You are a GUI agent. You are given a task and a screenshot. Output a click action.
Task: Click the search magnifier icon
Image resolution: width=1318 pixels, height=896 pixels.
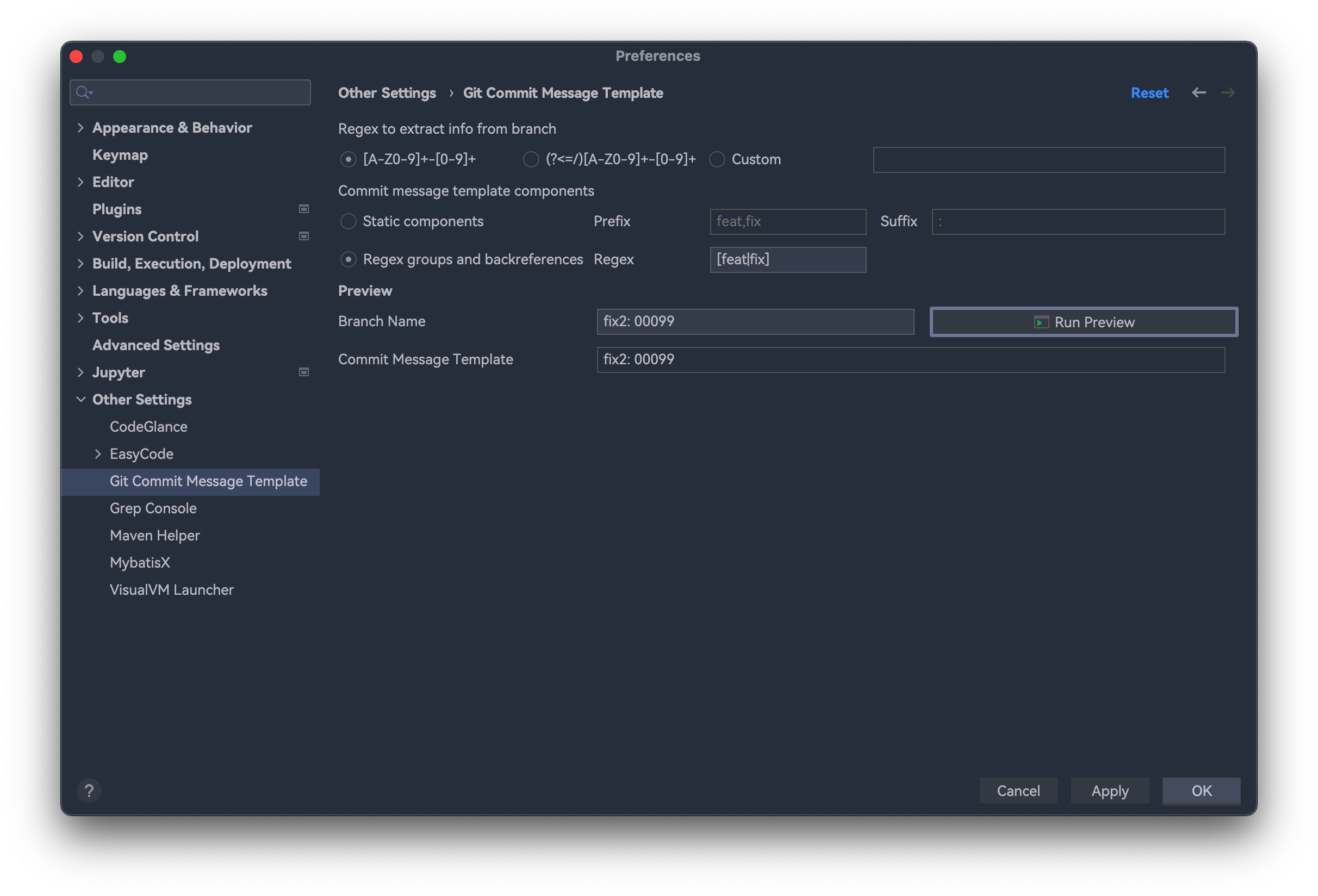point(83,92)
